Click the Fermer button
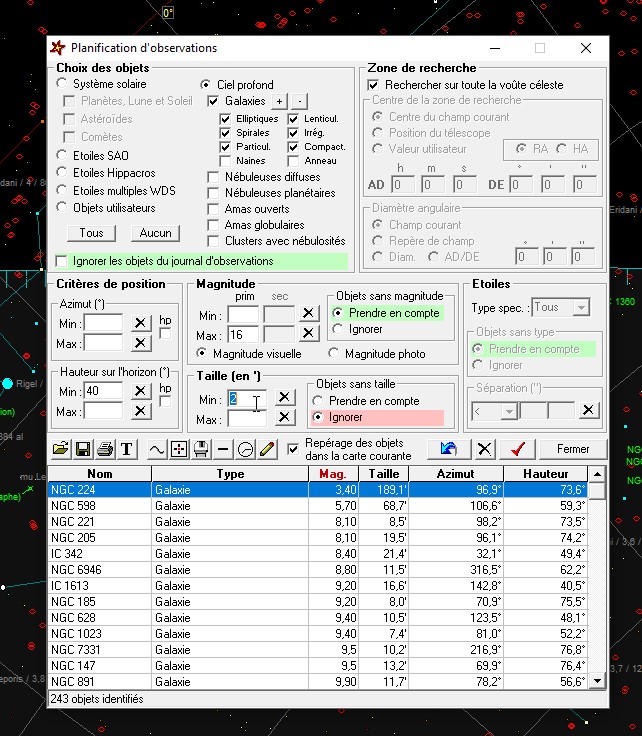 click(573, 449)
